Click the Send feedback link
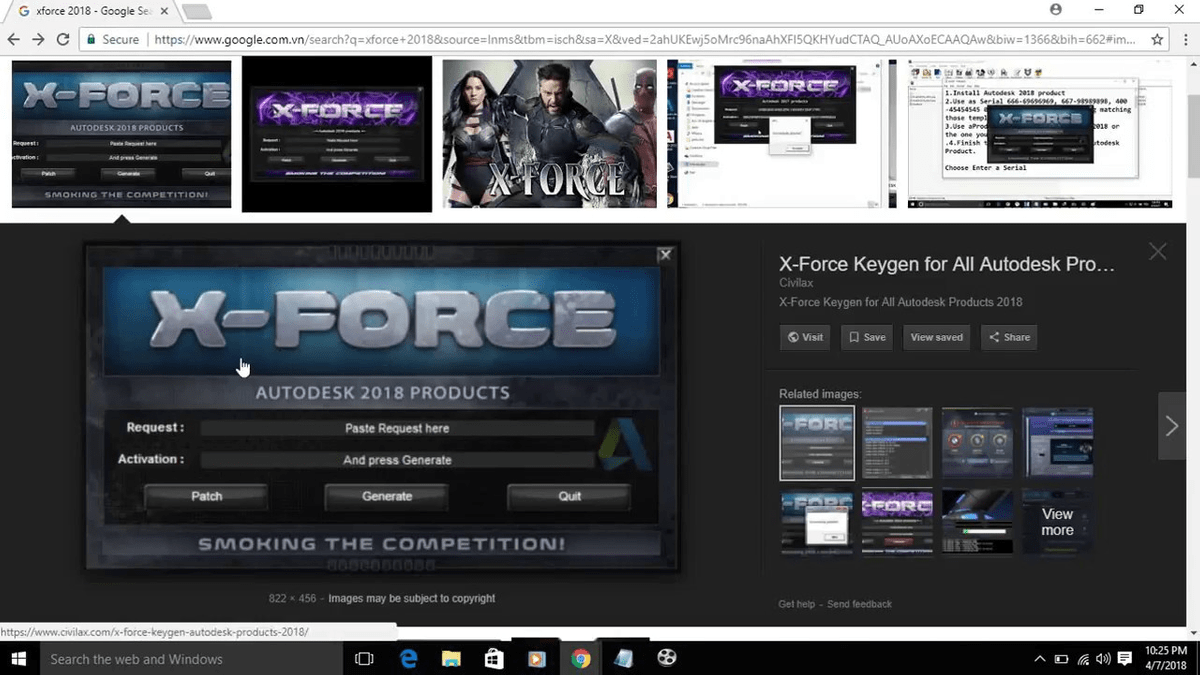 pos(859,604)
